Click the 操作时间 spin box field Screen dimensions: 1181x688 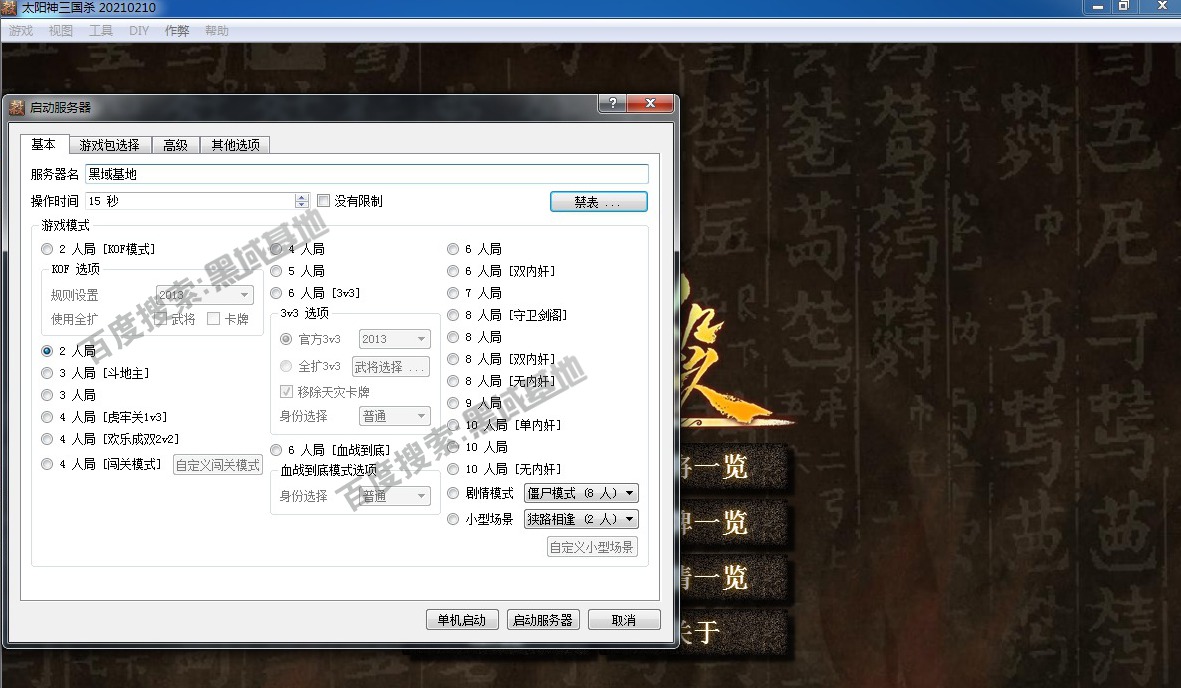point(190,201)
